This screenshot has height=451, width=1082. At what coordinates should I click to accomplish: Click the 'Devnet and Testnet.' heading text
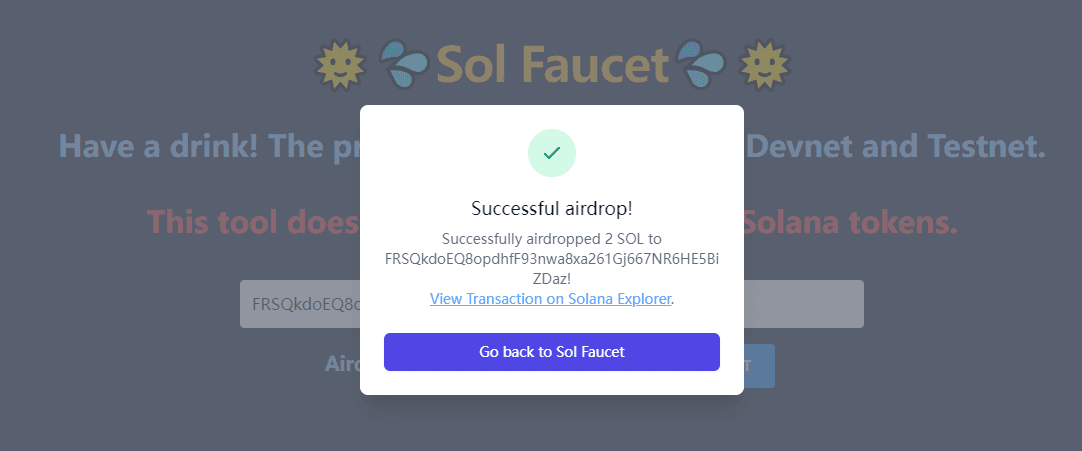coord(895,147)
